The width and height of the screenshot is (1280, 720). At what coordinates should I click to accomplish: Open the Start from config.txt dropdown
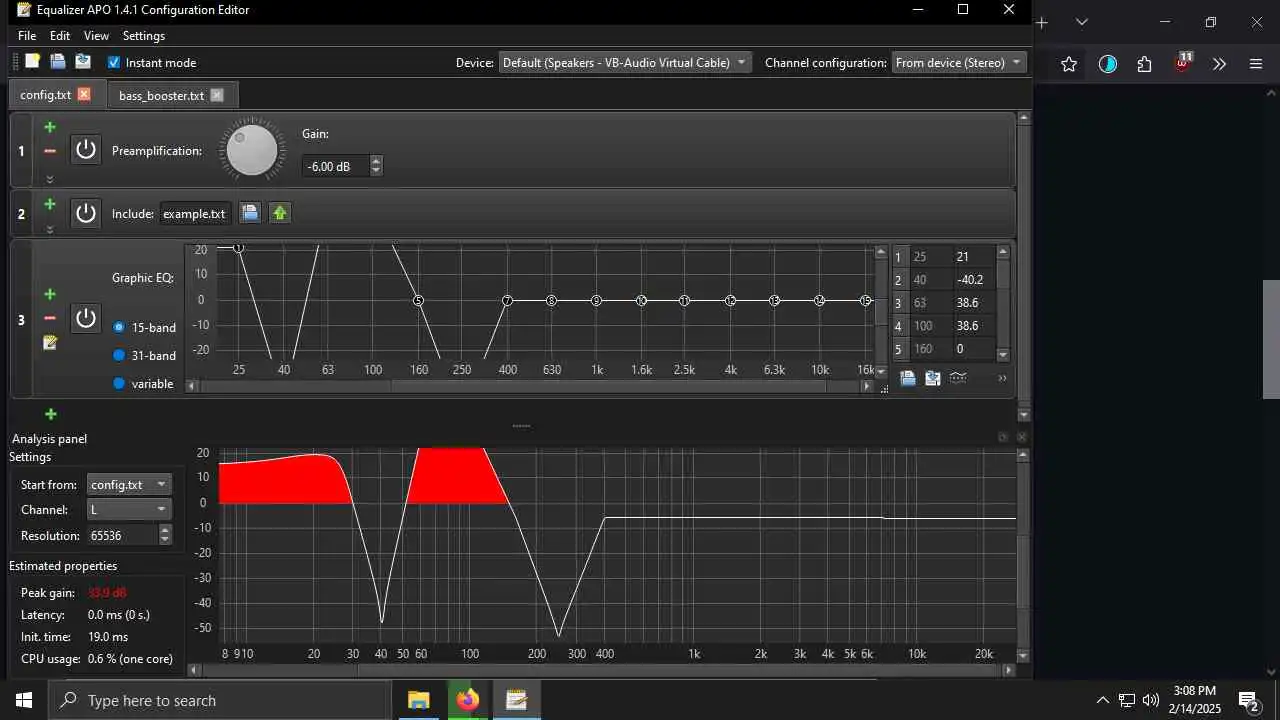(129, 485)
